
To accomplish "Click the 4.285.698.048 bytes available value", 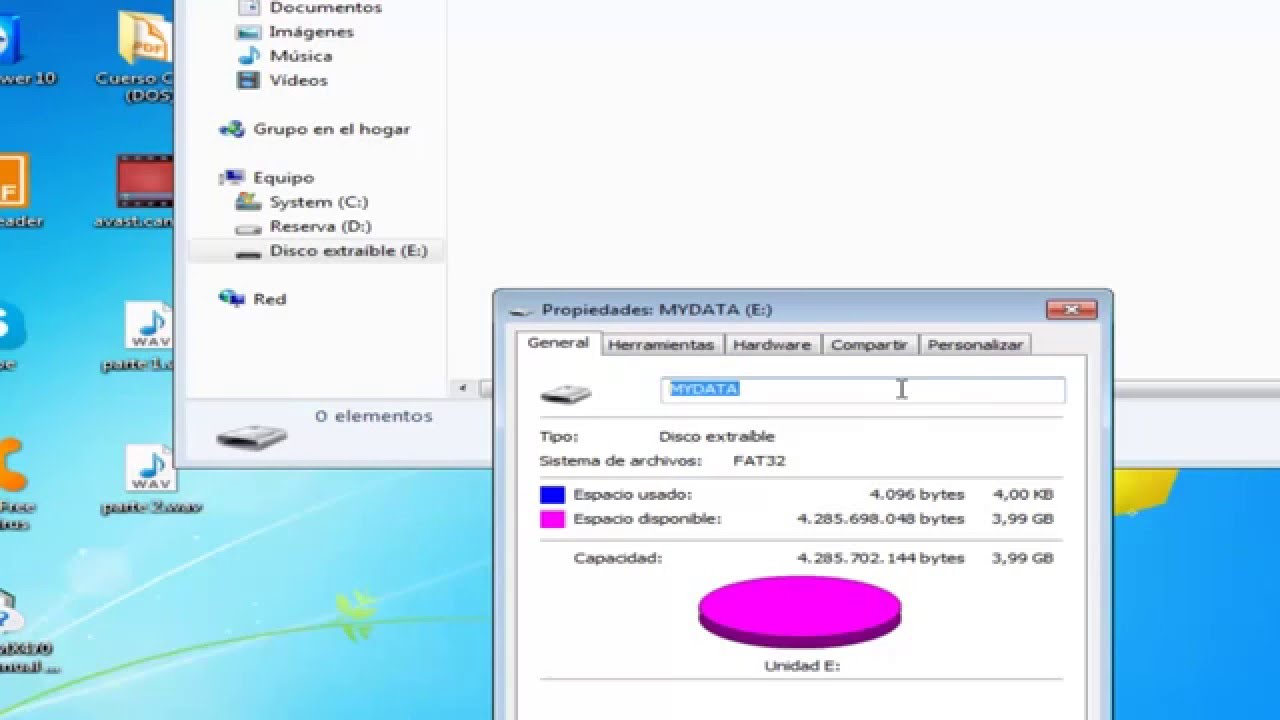I will coord(881,519).
